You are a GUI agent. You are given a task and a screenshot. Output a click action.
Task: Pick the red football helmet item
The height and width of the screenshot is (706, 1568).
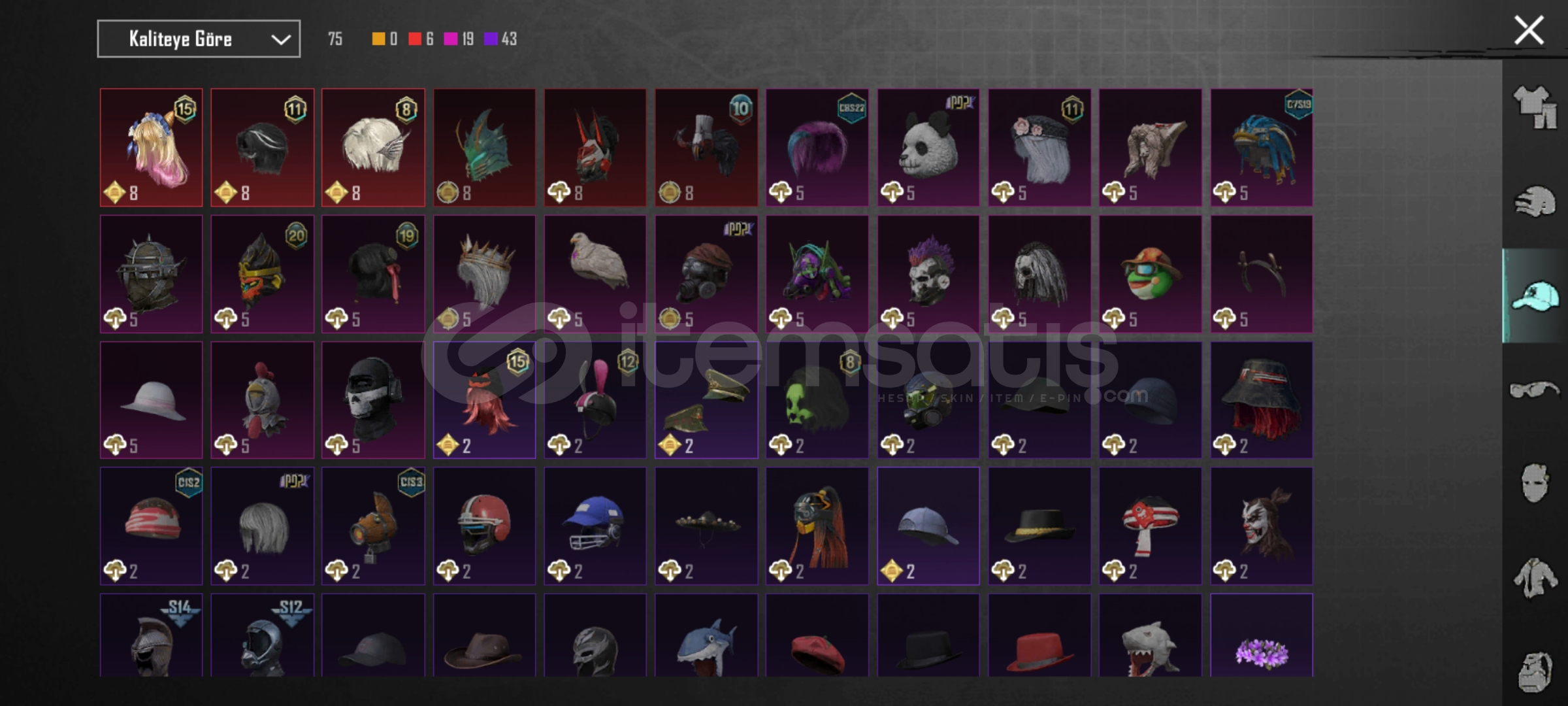coord(484,526)
